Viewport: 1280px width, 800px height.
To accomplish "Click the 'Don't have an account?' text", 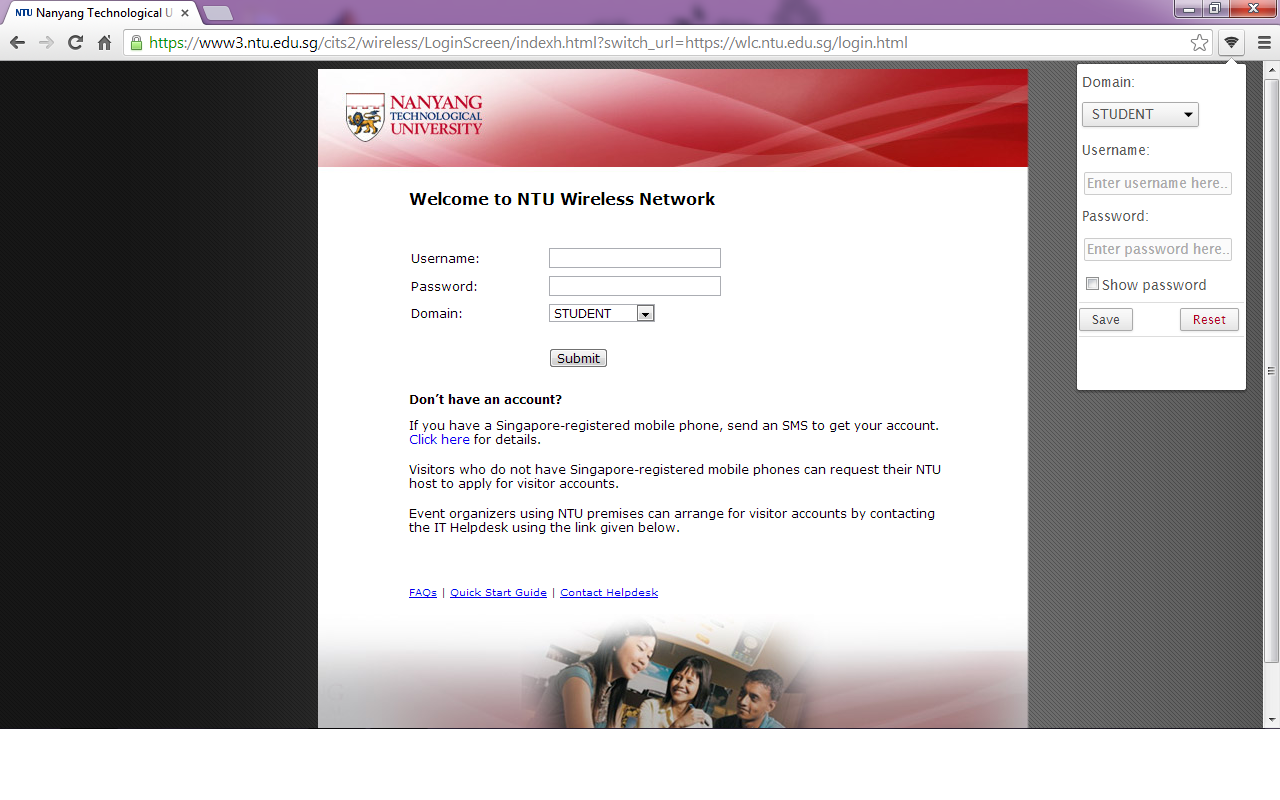I will coord(485,399).
